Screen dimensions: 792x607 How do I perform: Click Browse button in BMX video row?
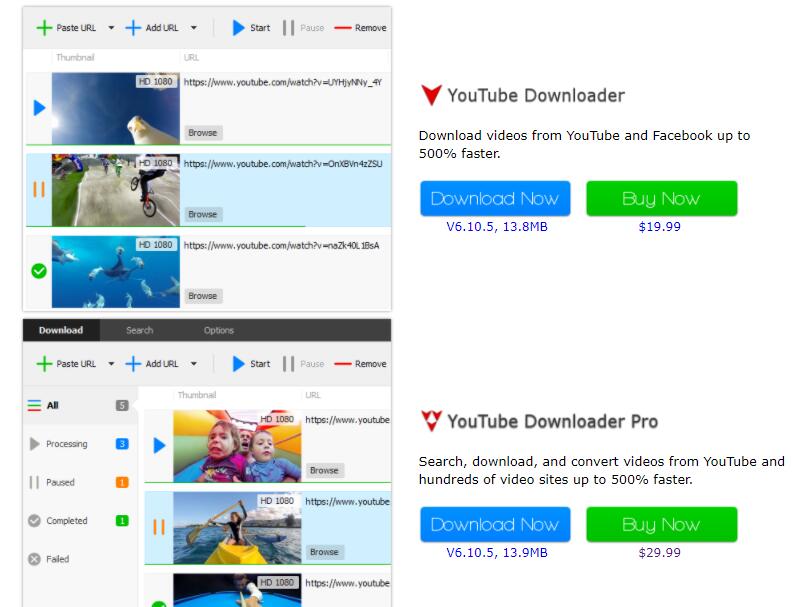pyautogui.click(x=203, y=214)
